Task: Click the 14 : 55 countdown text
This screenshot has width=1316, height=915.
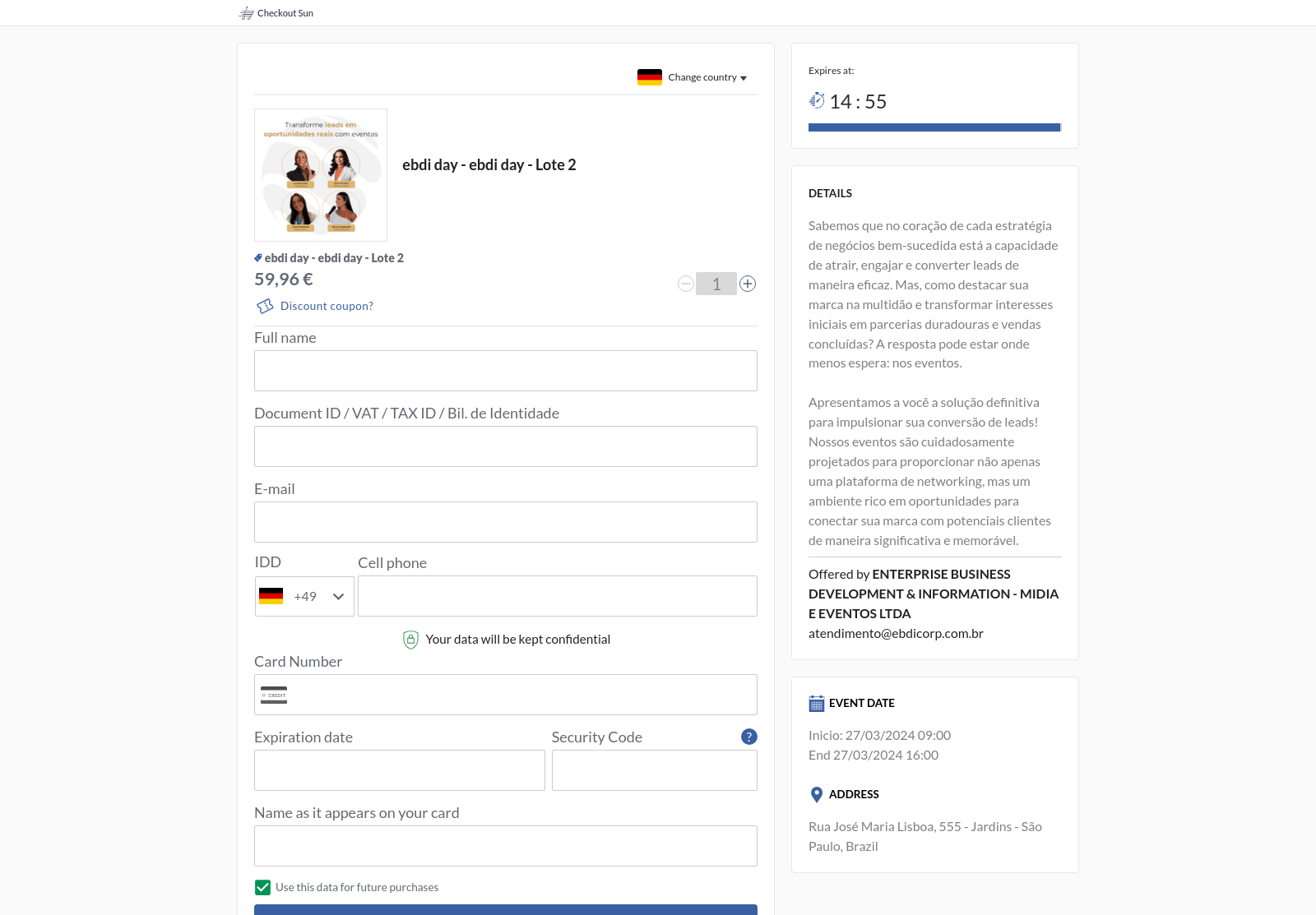Action: point(858,102)
